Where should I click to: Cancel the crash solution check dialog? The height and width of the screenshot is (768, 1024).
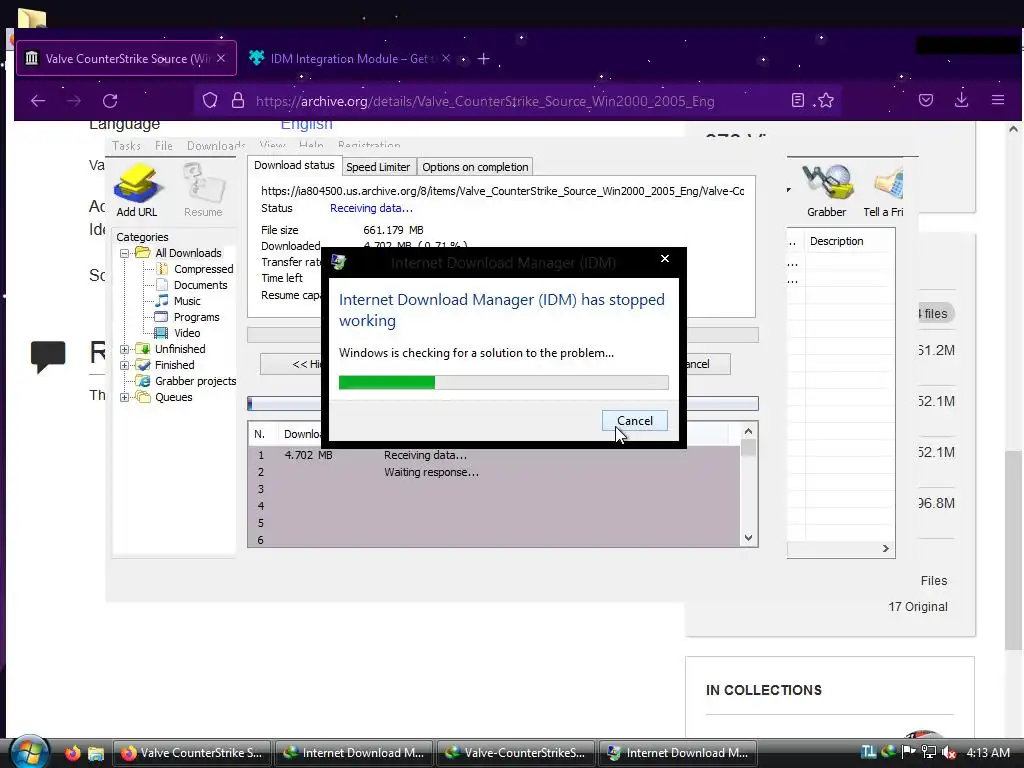(635, 421)
